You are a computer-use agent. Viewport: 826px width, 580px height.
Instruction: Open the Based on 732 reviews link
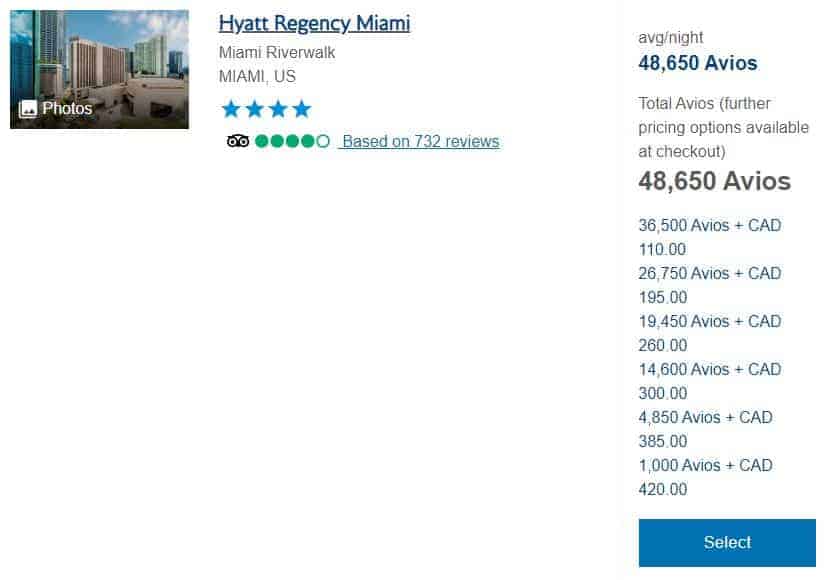(419, 141)
